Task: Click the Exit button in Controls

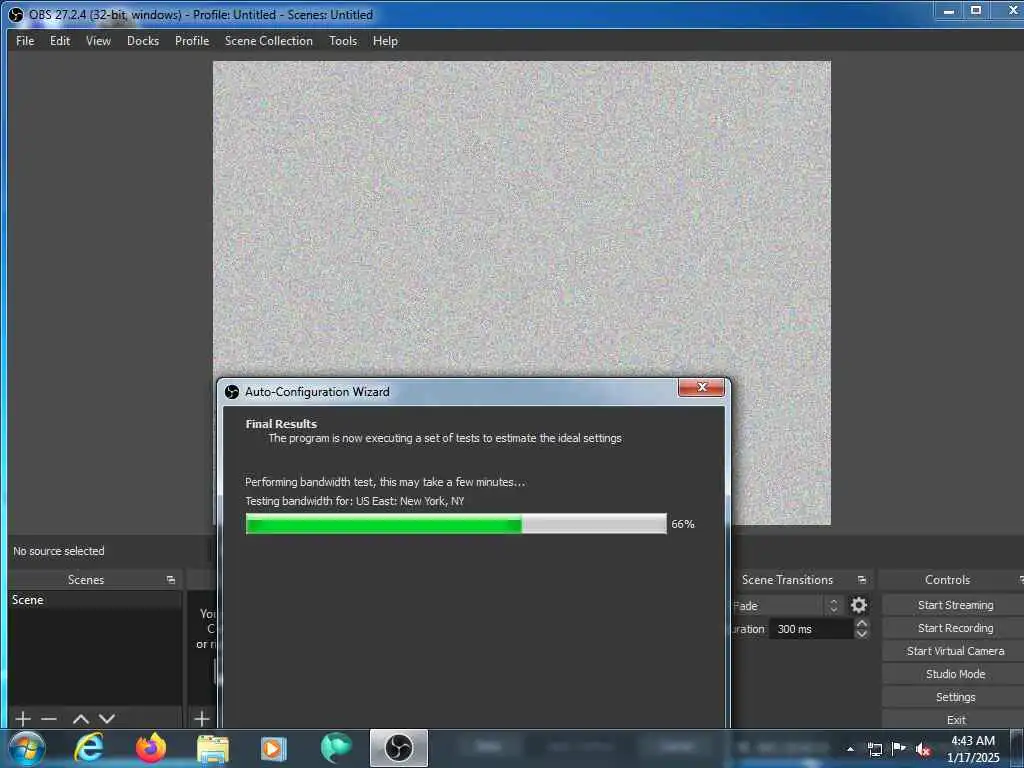Action: [954, 719]
